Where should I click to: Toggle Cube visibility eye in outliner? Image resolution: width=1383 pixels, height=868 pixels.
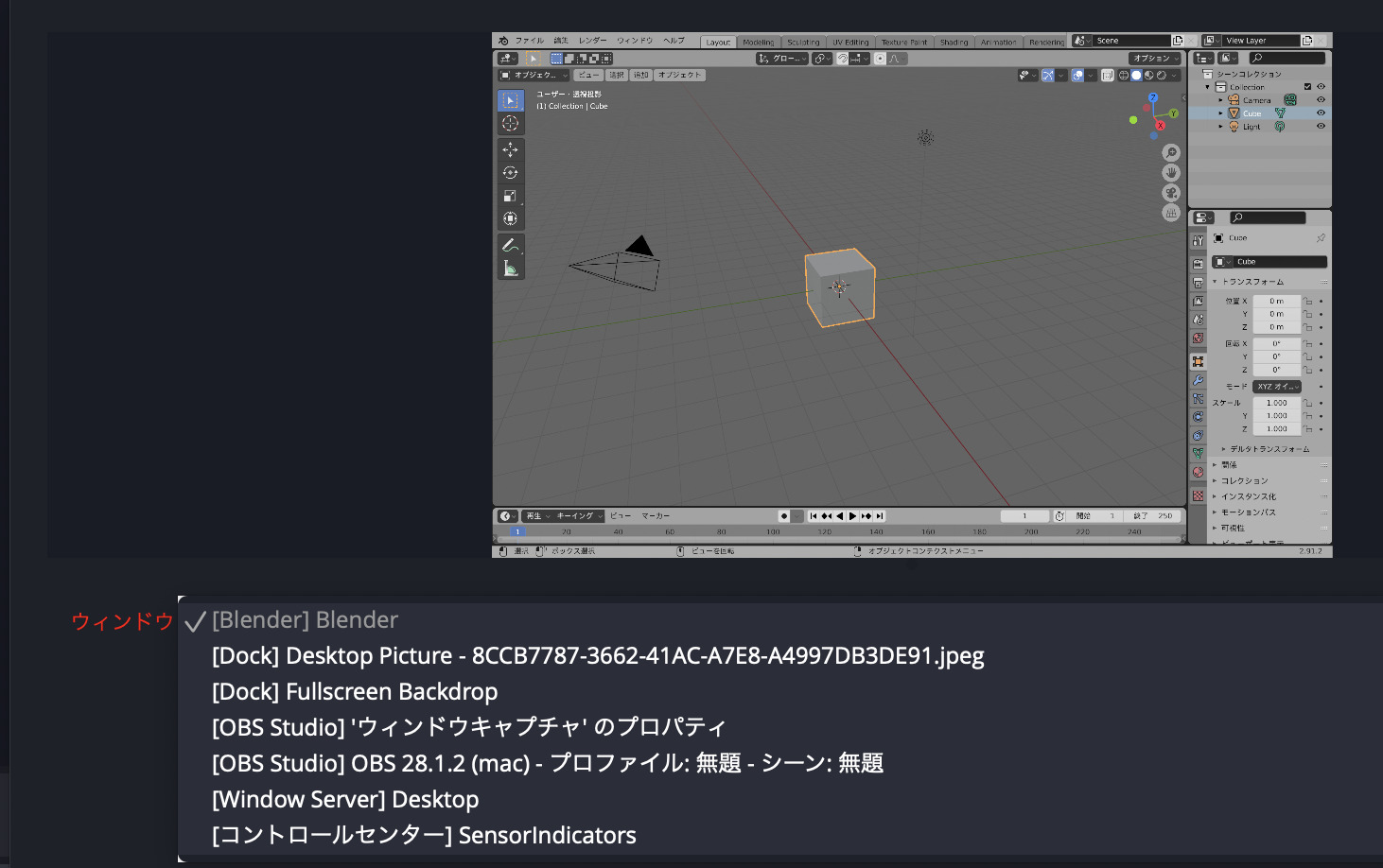click(x=1322, y=113)
